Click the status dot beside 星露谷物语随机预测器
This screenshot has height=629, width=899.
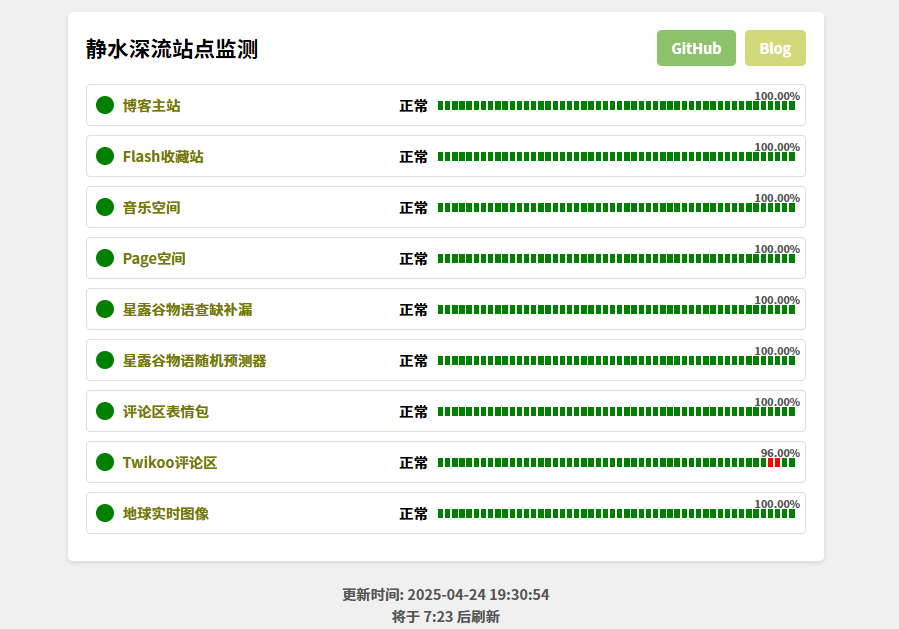pos(105,360)
